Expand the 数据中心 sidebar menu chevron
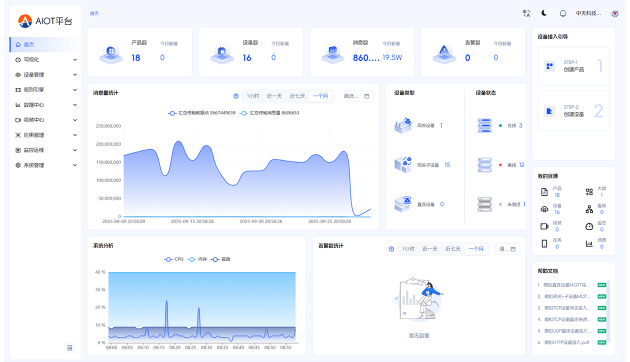 click(x=75, y=105)
